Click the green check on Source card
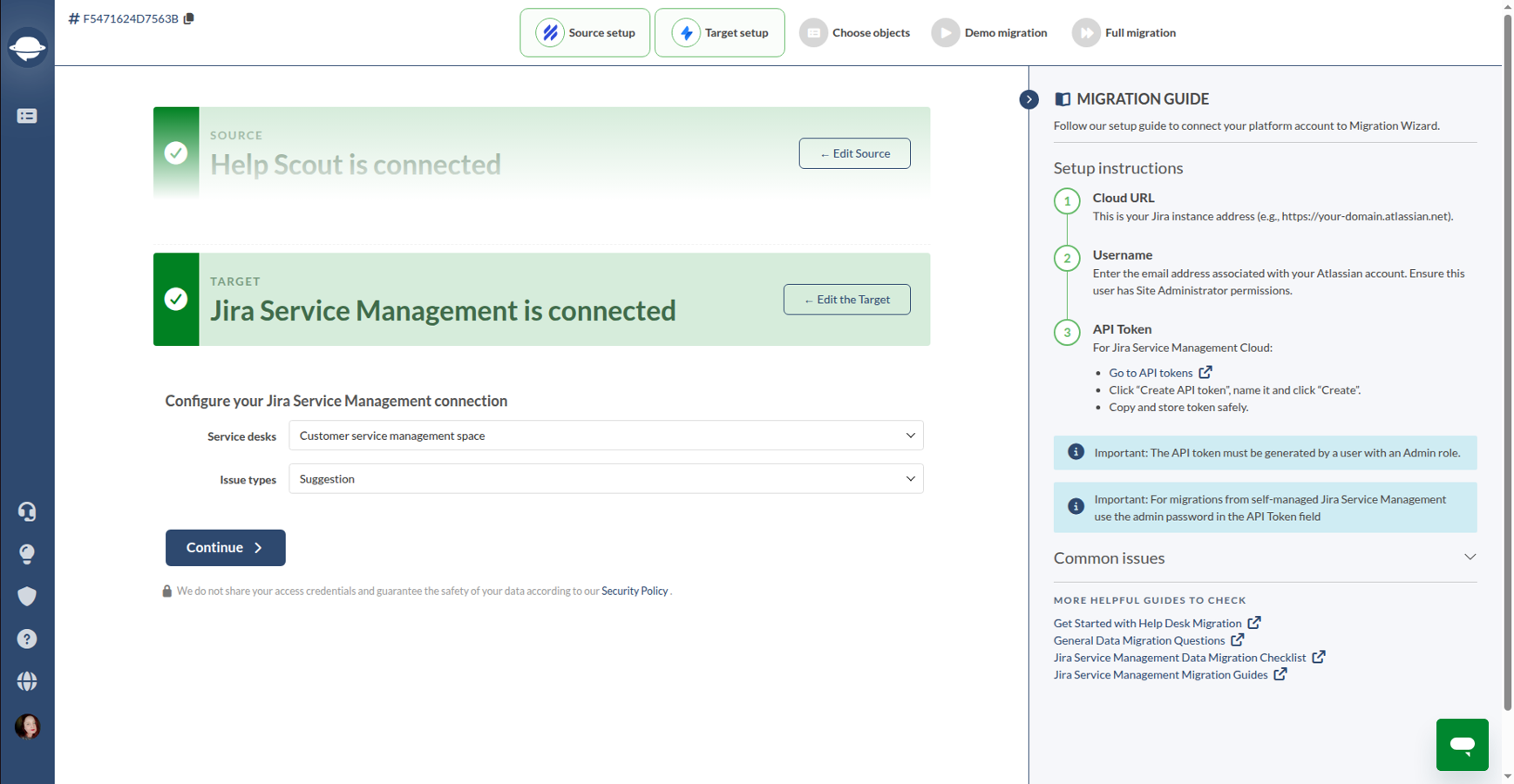 coord(176,153)
